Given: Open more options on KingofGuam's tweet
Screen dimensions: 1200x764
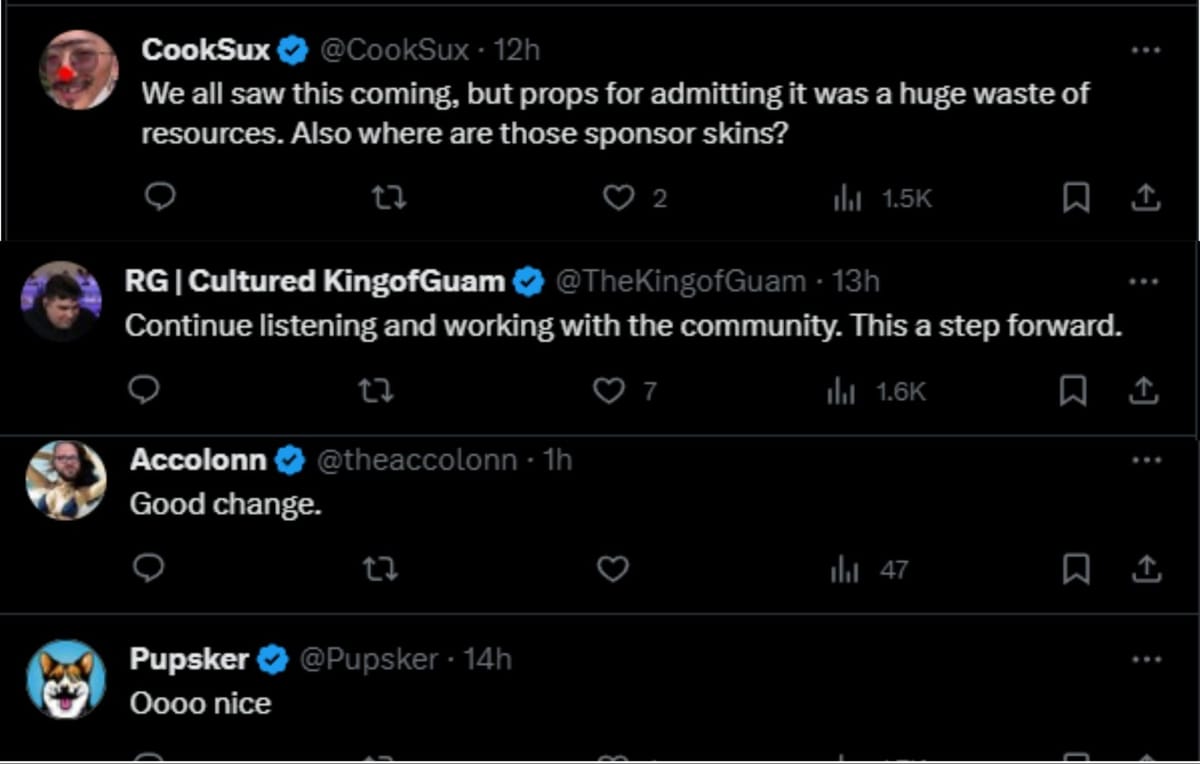Looking at the screenshot, I should coord(1143,281).
